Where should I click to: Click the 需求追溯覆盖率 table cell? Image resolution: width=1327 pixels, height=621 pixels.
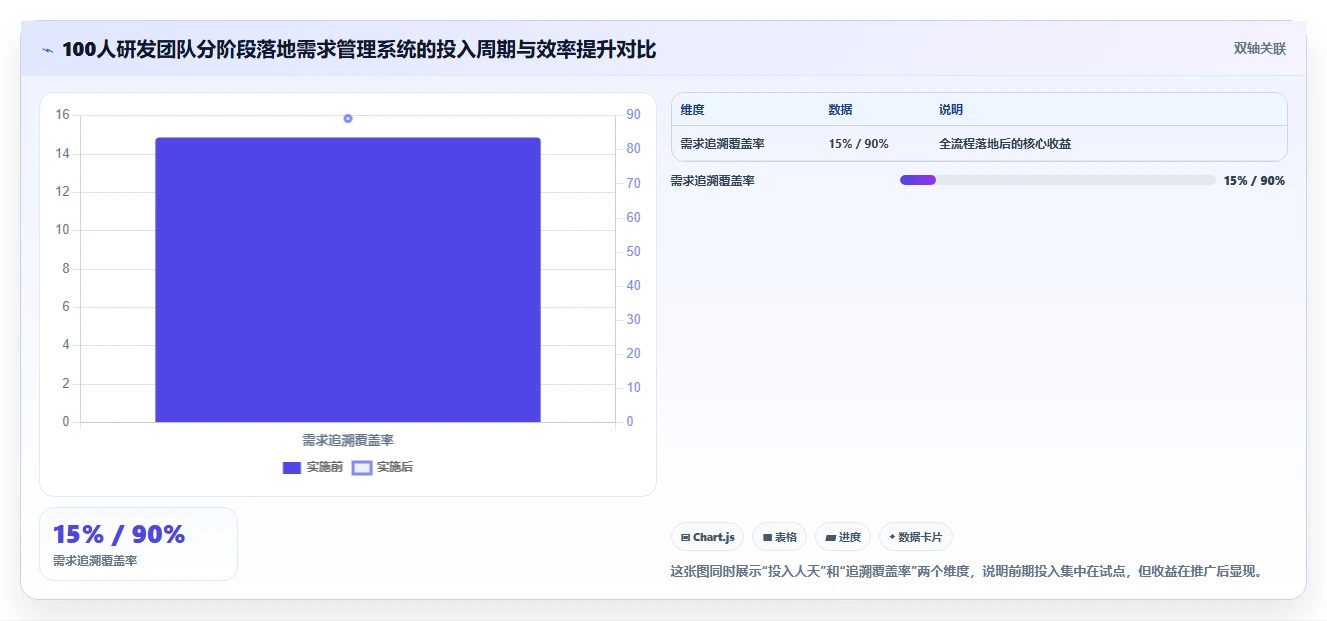(722, 143)
